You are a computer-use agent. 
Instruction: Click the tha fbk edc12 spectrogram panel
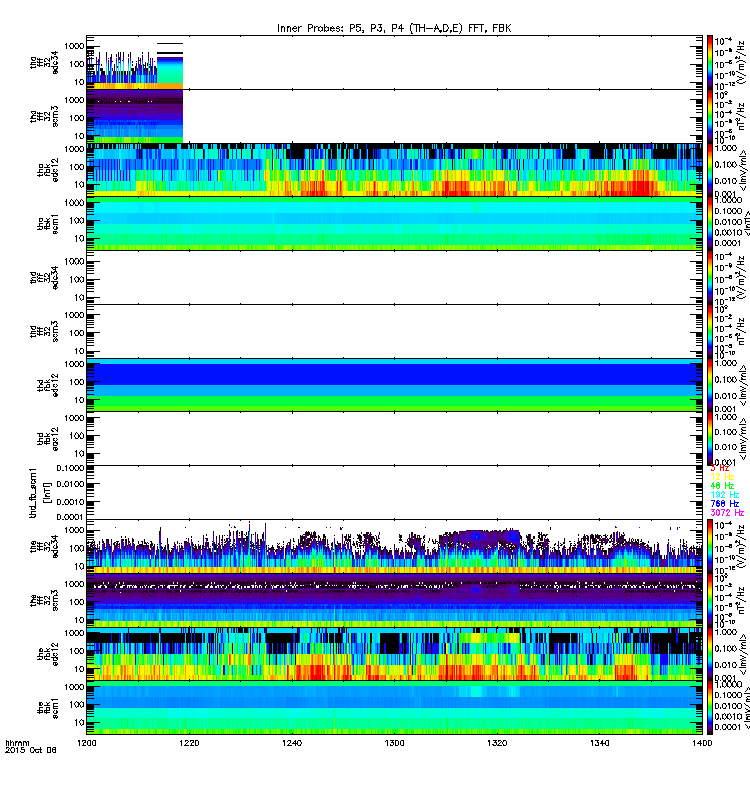point(394,170)
